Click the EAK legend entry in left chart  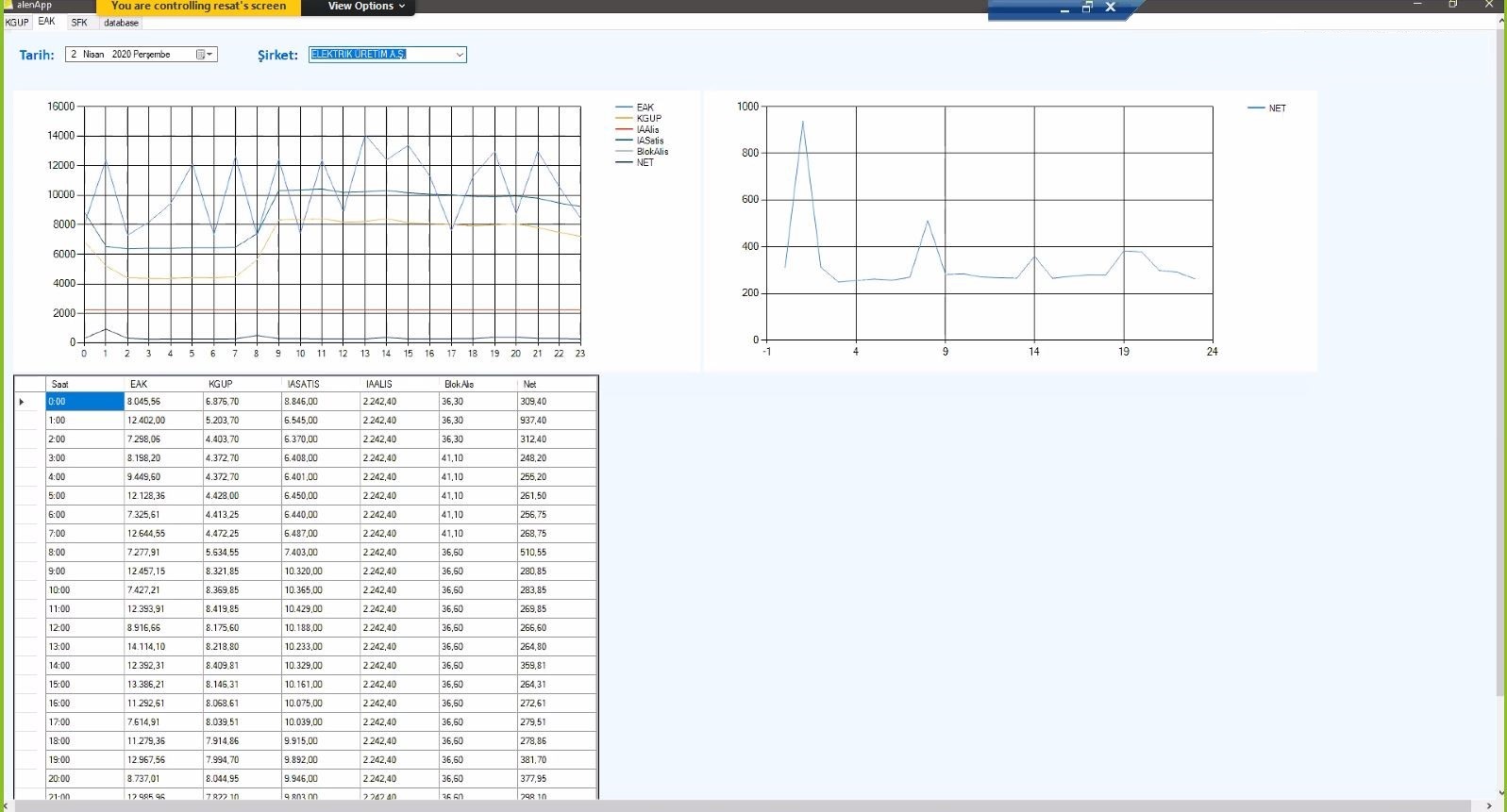[645, 108]
